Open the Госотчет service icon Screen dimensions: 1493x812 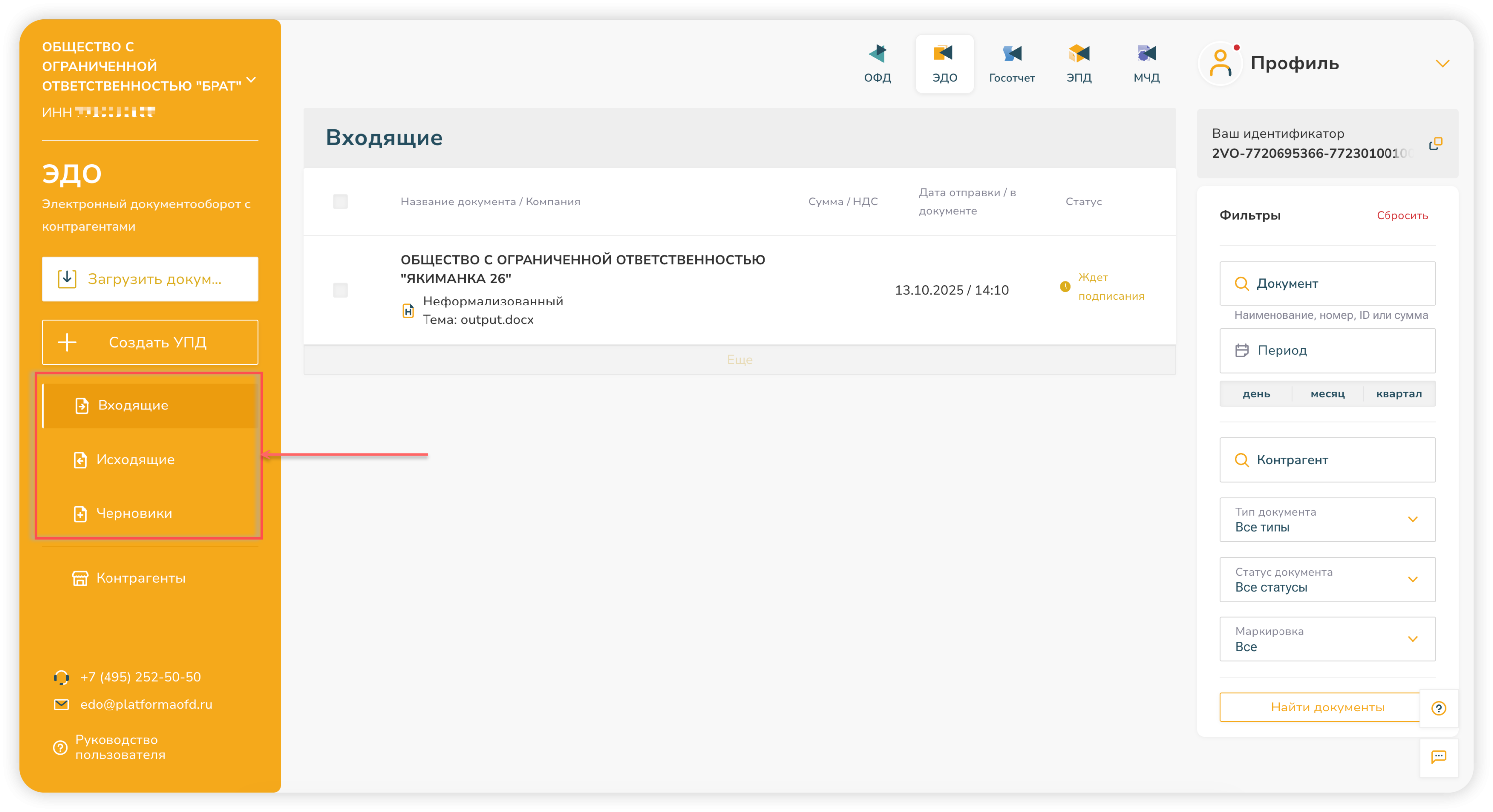[x=1011, y=63]
